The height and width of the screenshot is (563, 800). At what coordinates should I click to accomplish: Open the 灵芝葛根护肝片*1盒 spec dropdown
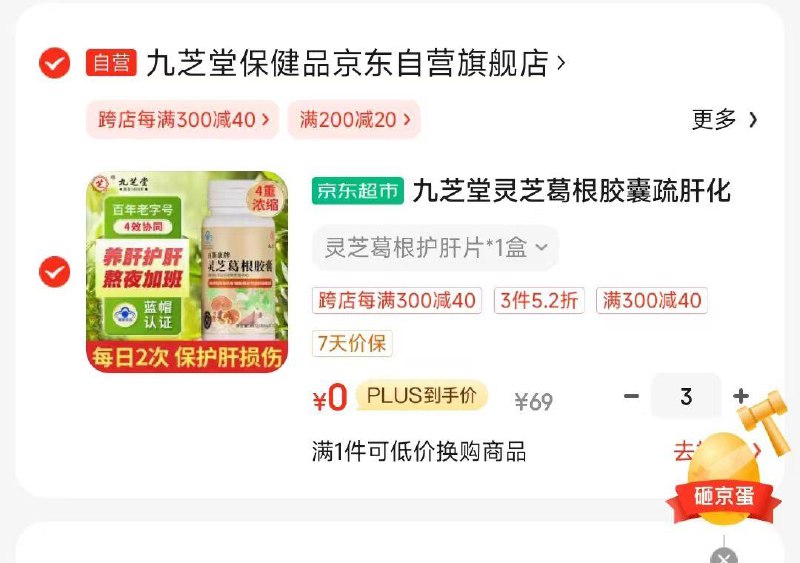coord(435,248)
